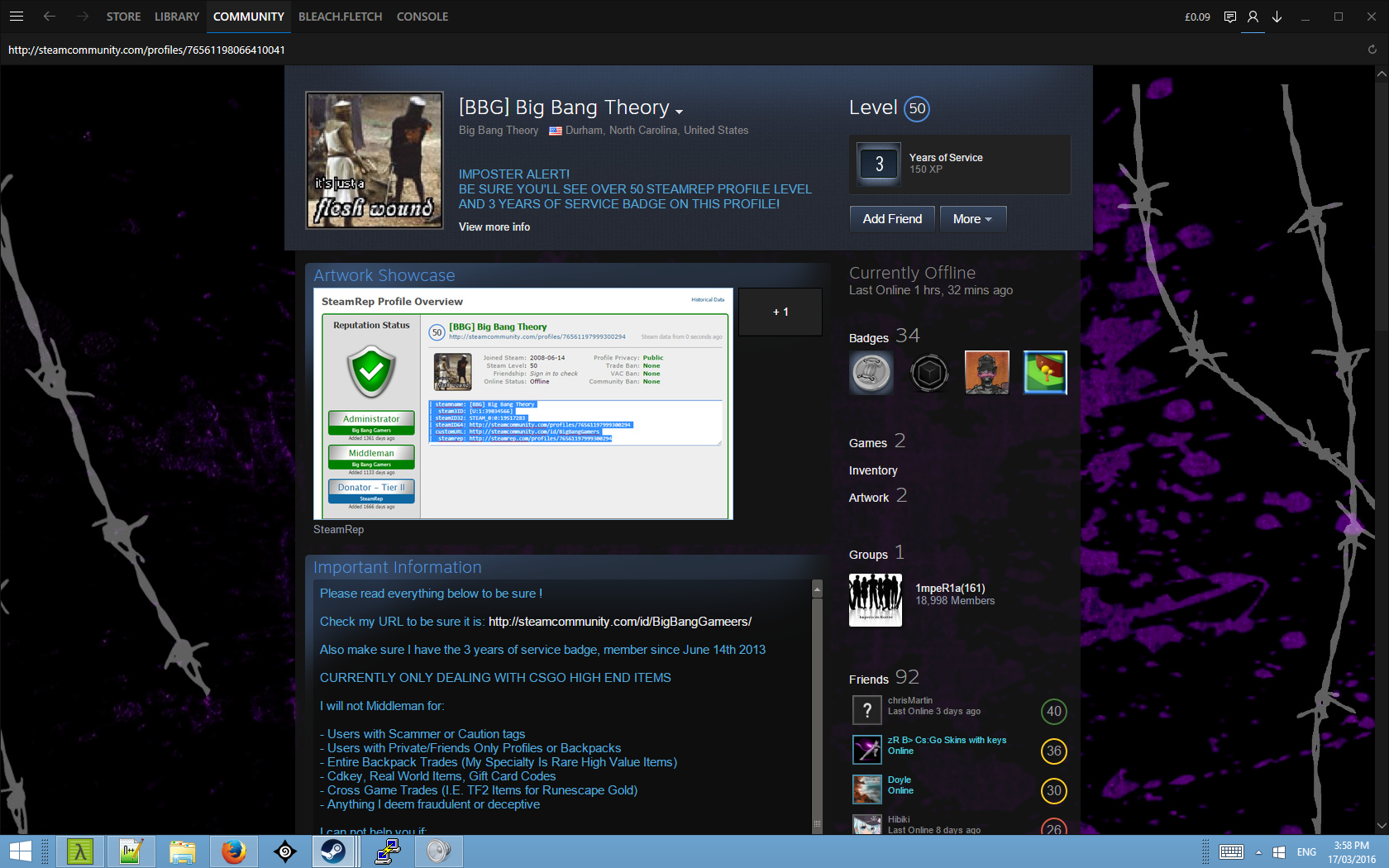
Task: Open the downloads arrow icon
Action: tap(1277, 17)
